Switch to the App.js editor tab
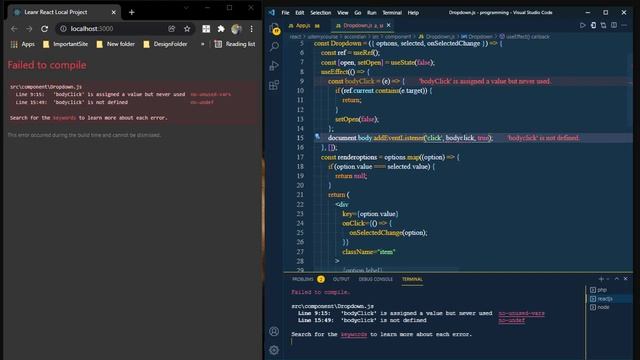 point(304,25)
